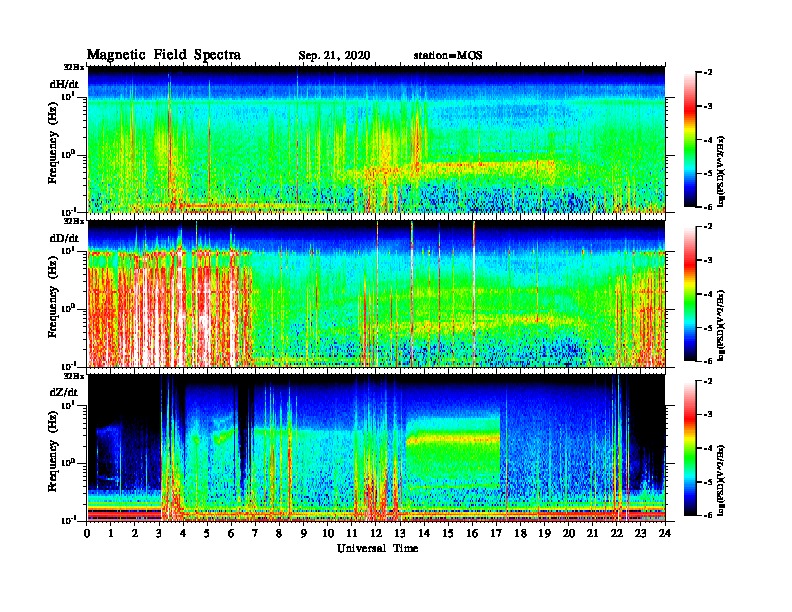Click the log PSD label beside dD/dt color bar
Screen dimensions: 792x612
721,325
